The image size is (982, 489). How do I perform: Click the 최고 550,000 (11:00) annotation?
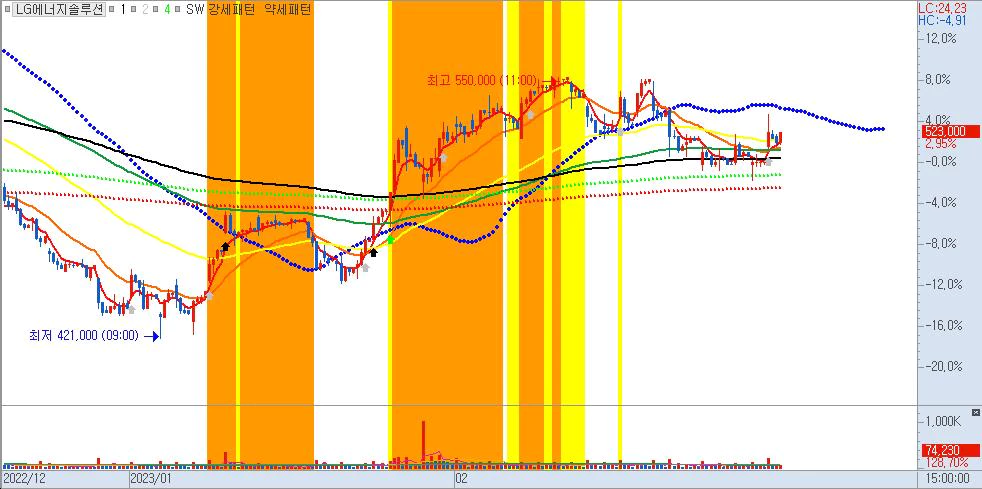click(x=482, y=80)
